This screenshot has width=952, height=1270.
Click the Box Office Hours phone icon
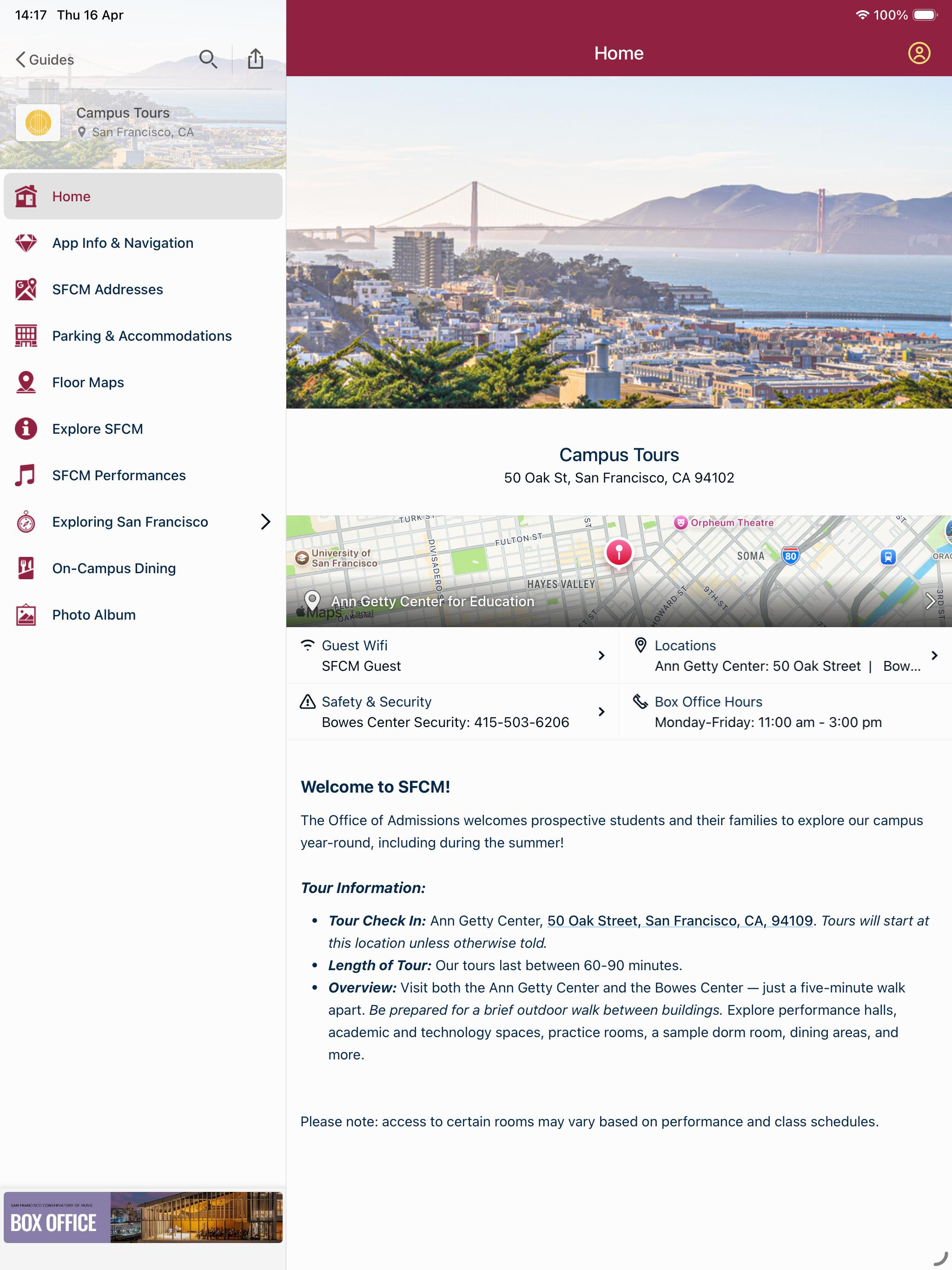pyautogui.click(x=640, y=701)
